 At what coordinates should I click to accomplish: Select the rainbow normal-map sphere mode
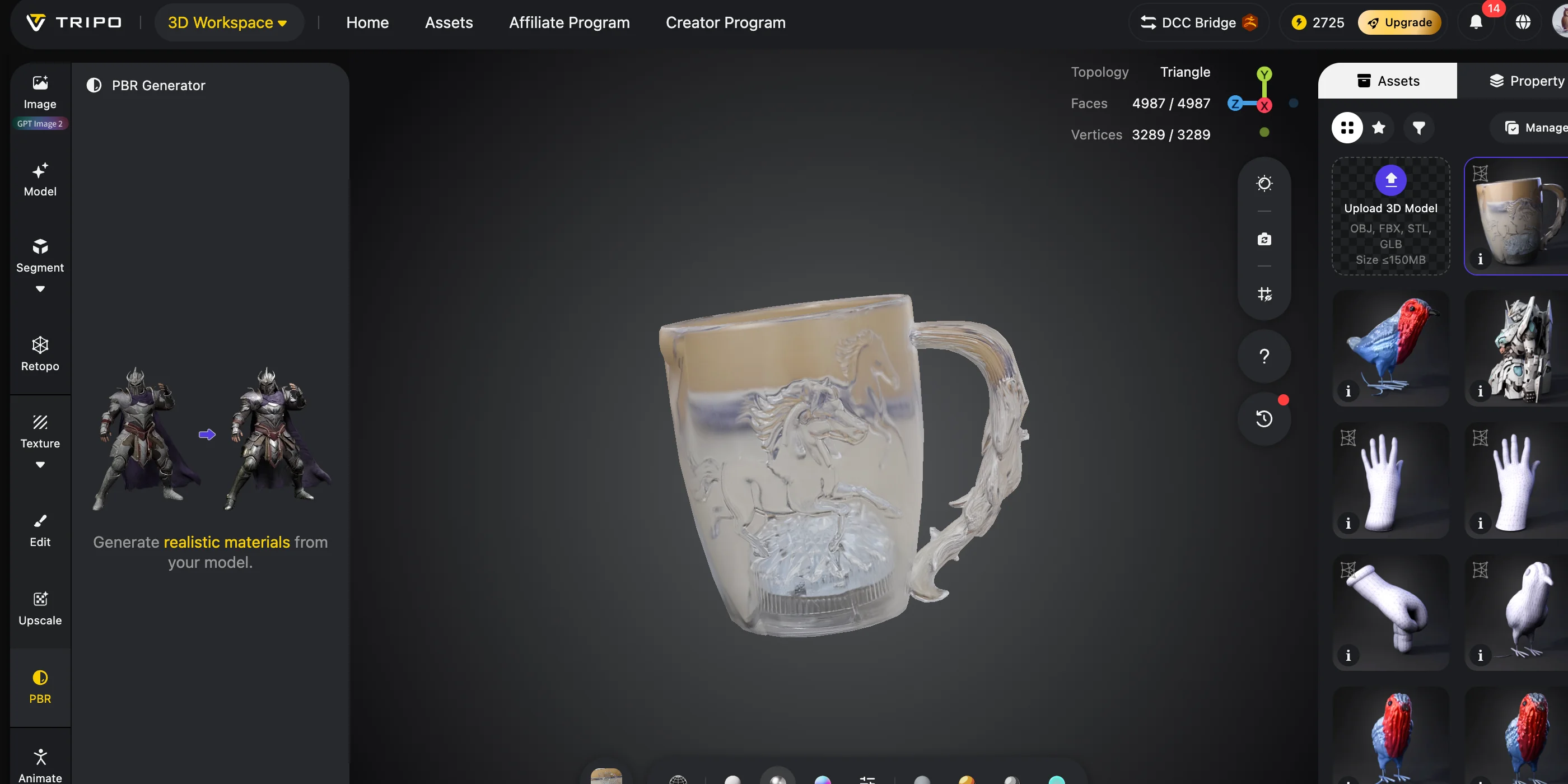click(822, 779)
